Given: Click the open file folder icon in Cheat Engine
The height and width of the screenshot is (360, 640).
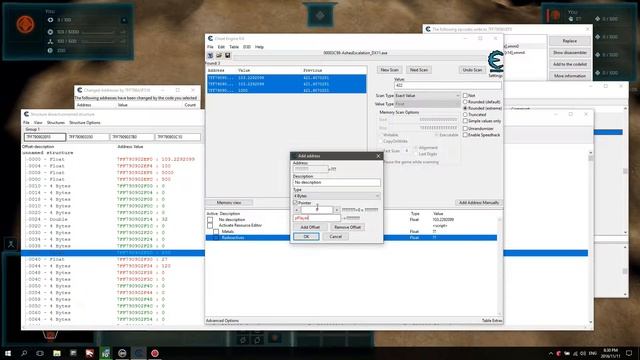Looking at the screenshot, I should (x=219, y=56).
